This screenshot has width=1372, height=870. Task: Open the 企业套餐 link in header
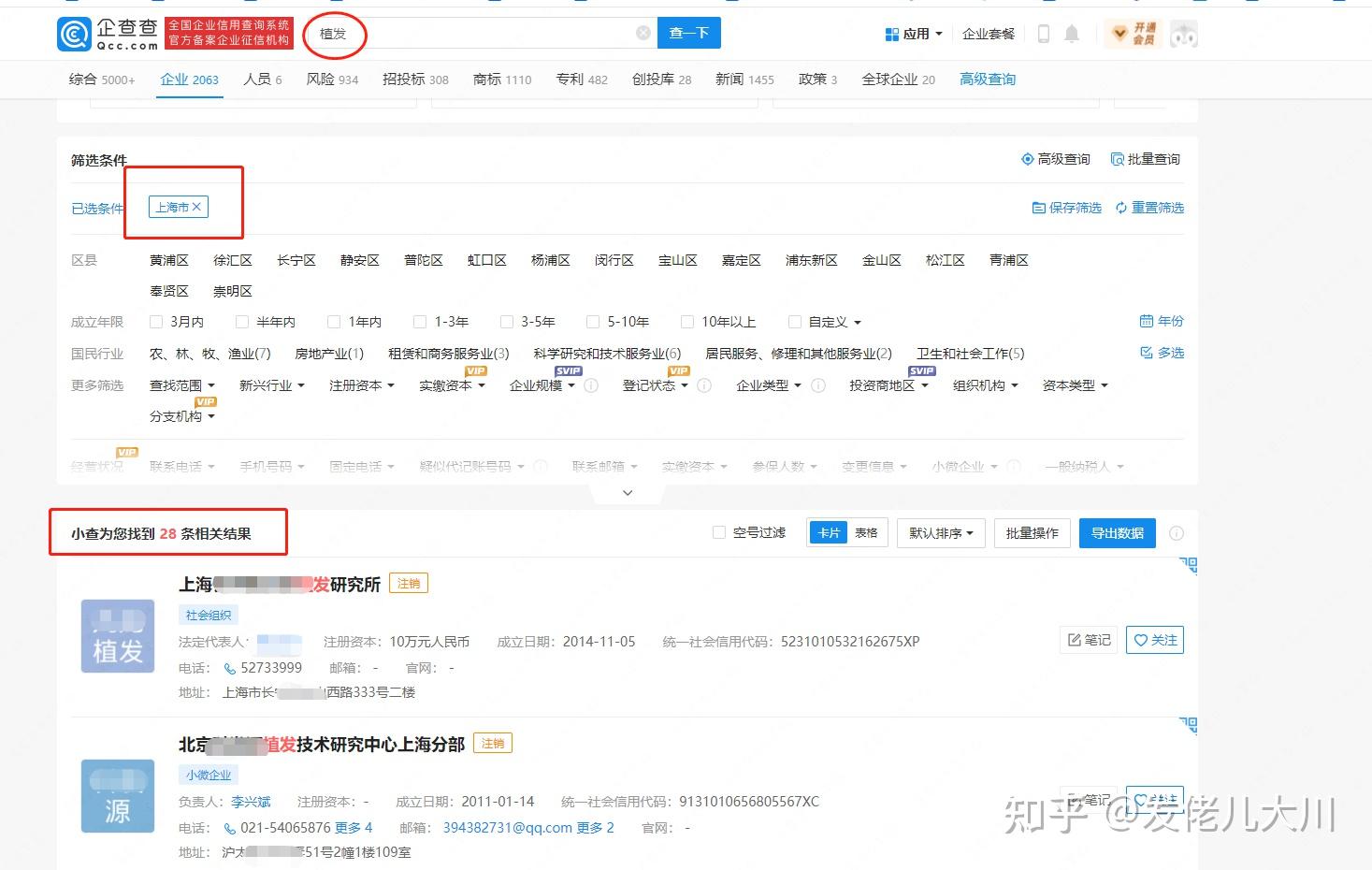click(x=989, y=34)
